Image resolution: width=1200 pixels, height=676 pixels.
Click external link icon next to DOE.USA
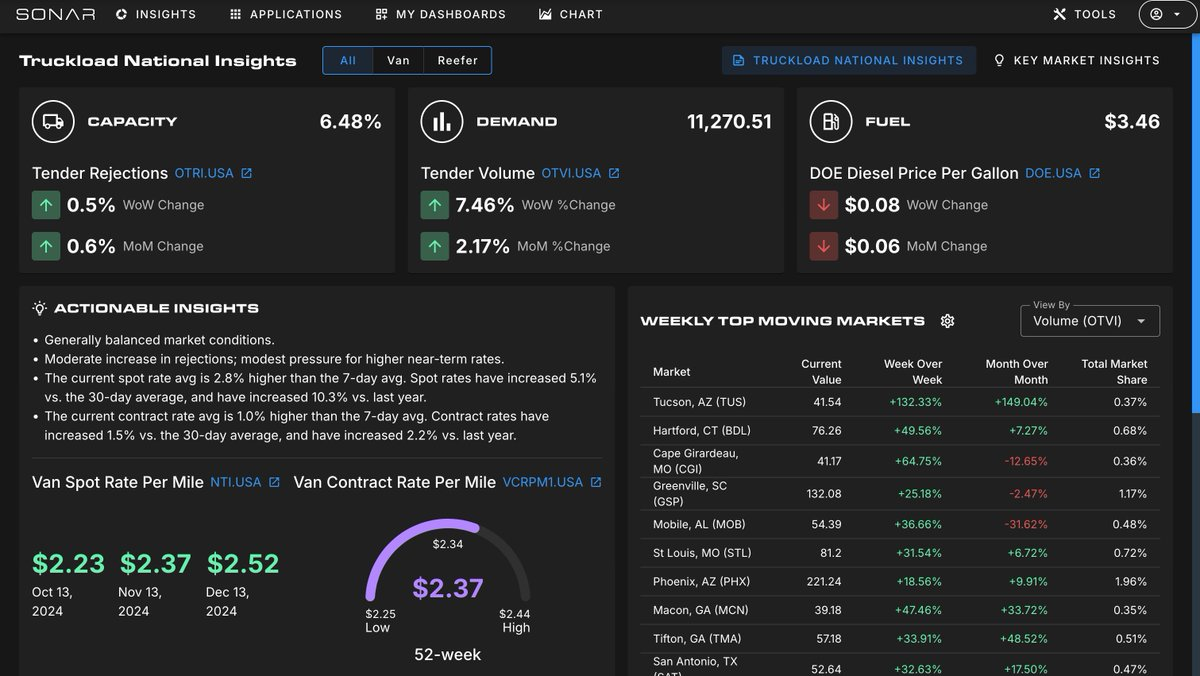(x=1094, y=173)
